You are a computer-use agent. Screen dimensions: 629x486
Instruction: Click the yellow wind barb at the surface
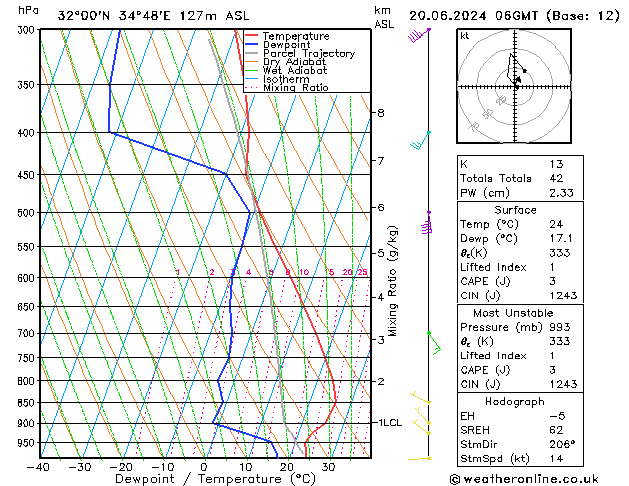point(419,458)
